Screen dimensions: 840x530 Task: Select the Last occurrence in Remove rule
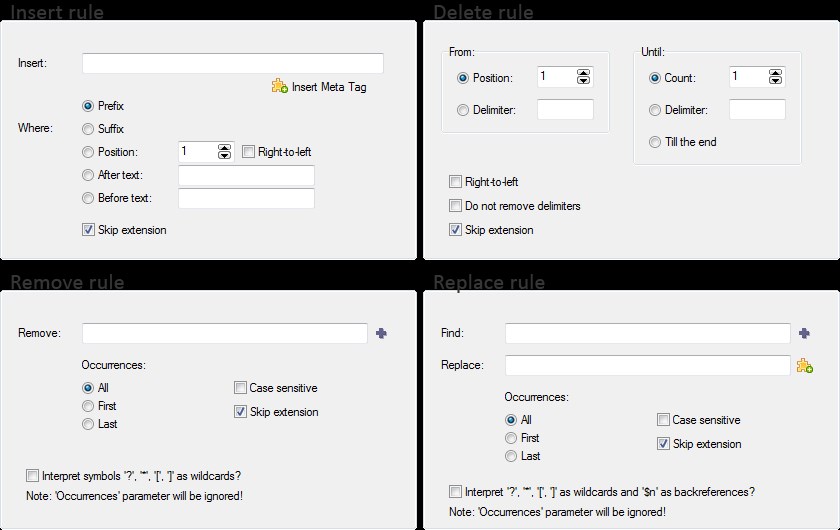[88, 424]
